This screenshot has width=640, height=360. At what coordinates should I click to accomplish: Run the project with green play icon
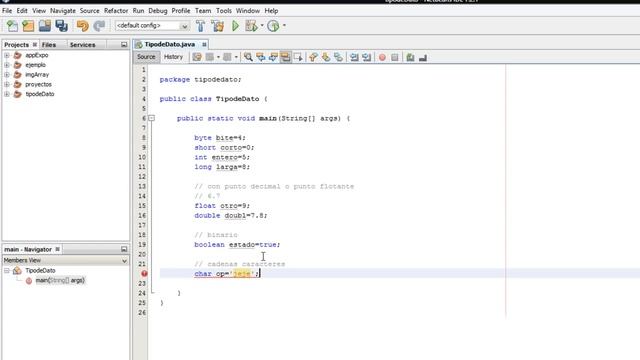[x=236, y=26]
